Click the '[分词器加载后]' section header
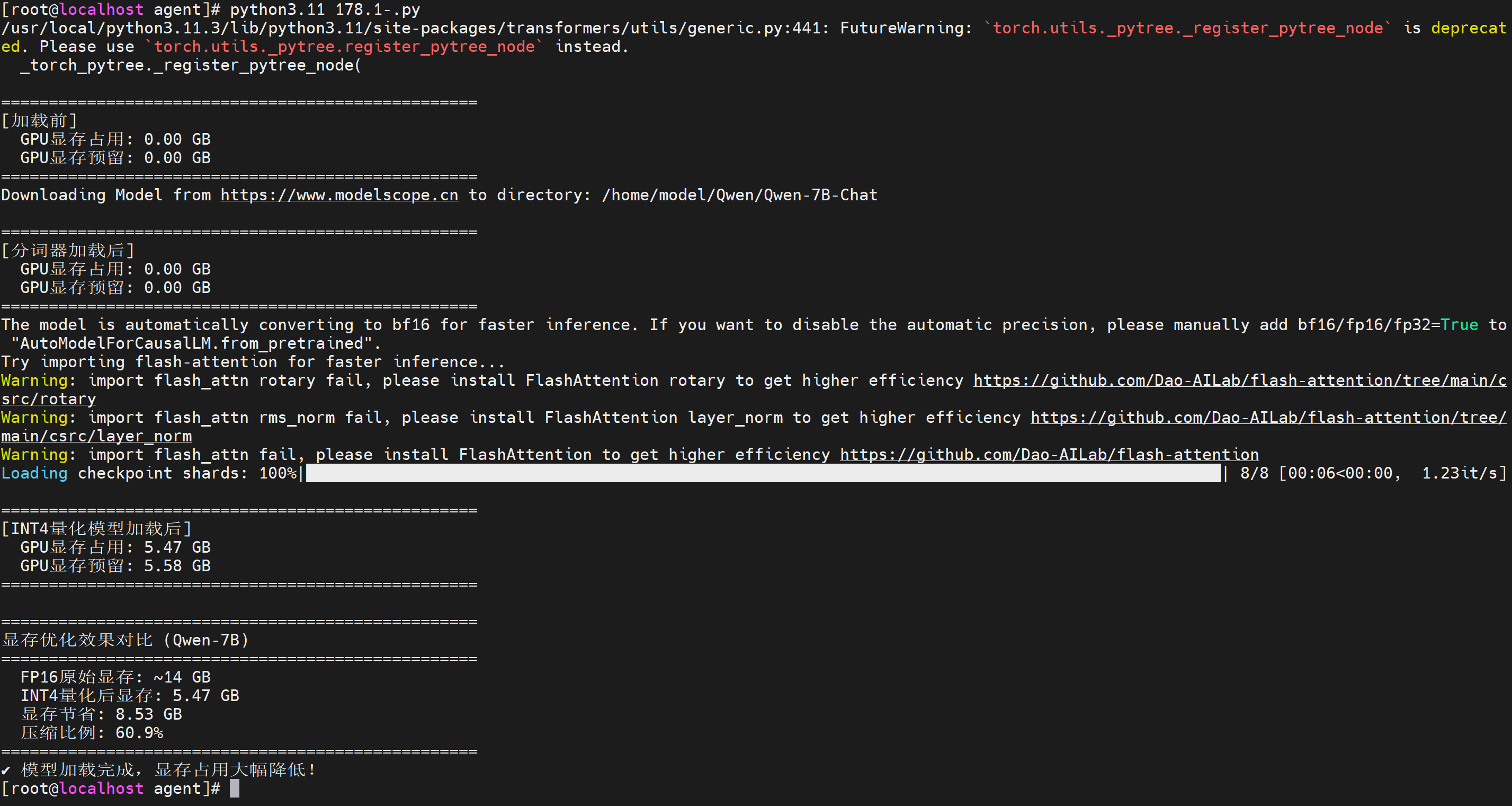Viewport: 1512px width, 806px height. (68, 251)
